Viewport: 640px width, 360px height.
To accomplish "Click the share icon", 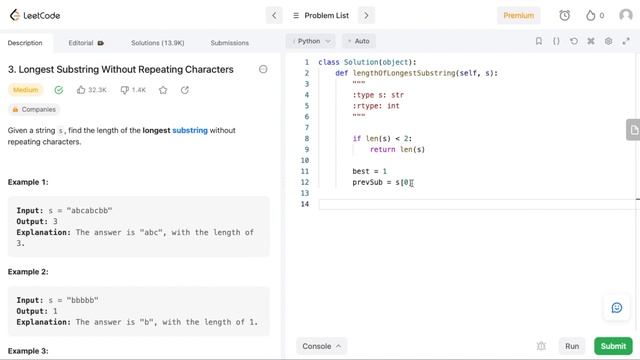I will 185,90.
